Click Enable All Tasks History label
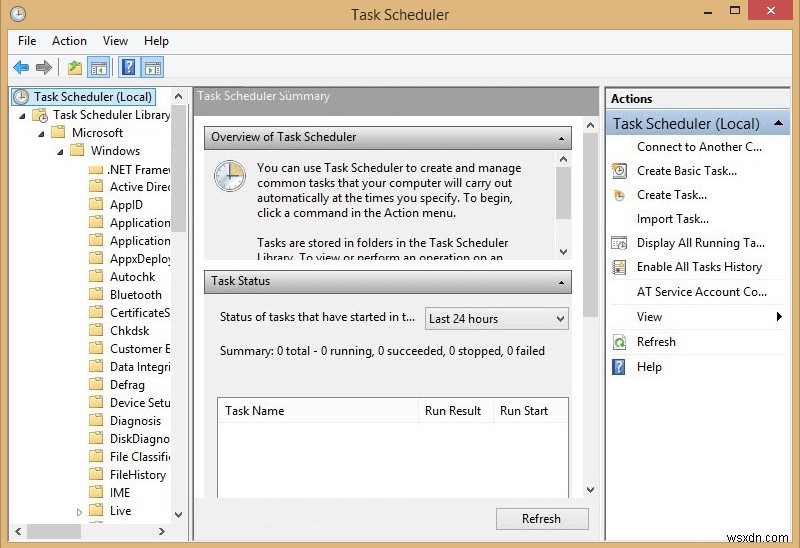Viewport: 800px width, 548px height. click(x=699, y=267)
